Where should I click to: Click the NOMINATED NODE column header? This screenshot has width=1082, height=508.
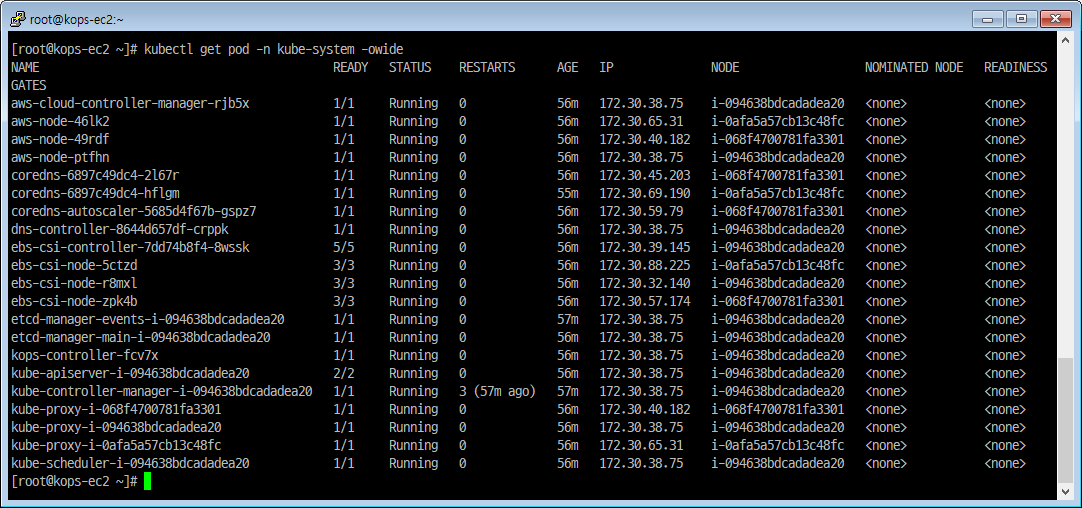coord(914,68)
